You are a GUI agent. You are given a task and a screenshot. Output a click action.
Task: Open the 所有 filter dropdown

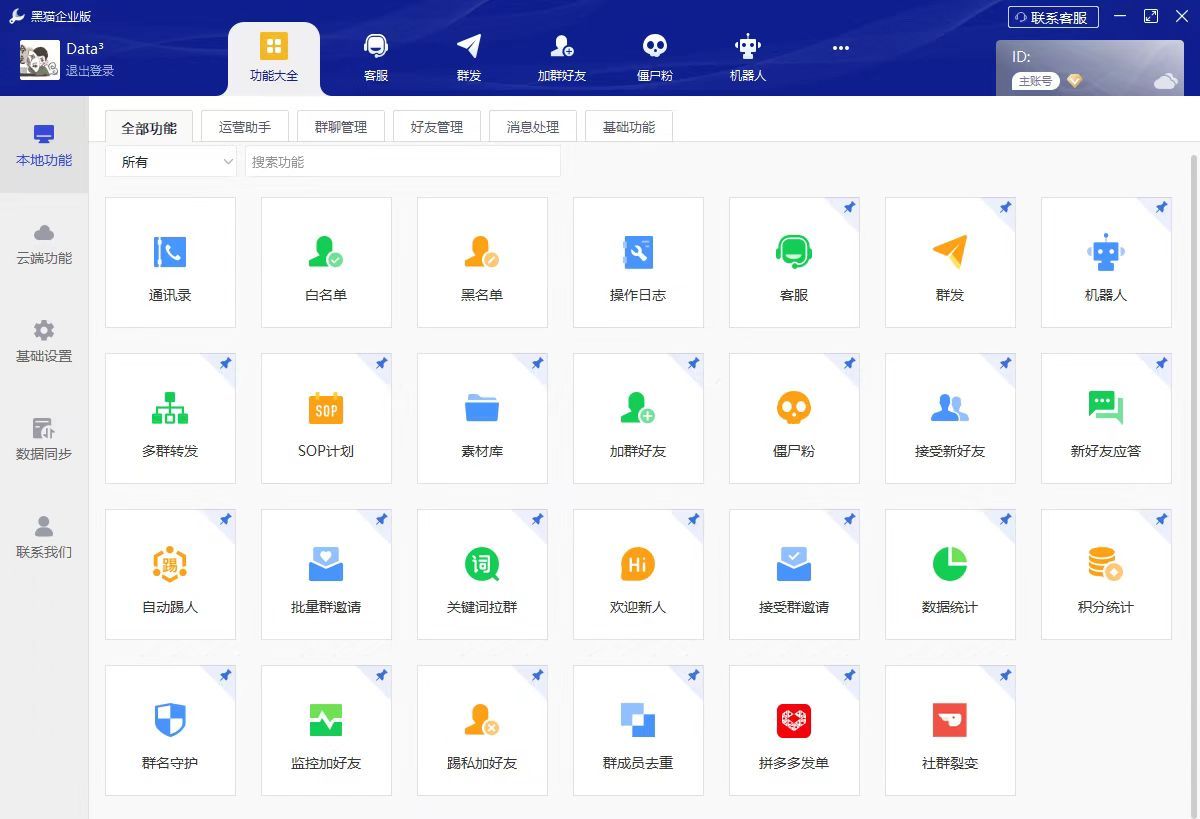pos(170,161)
